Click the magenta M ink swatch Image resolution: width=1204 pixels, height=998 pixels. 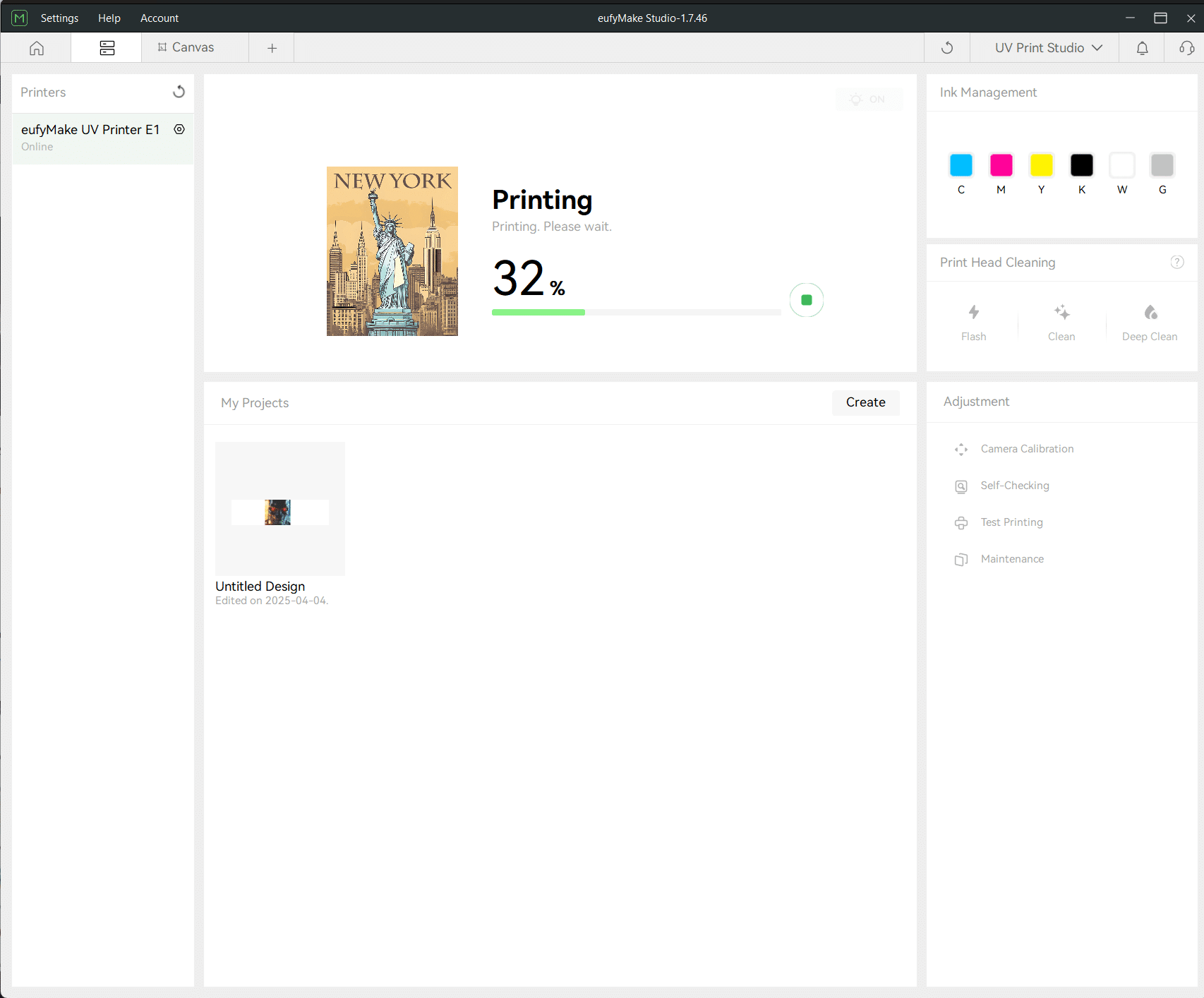tap(1001, 165)
